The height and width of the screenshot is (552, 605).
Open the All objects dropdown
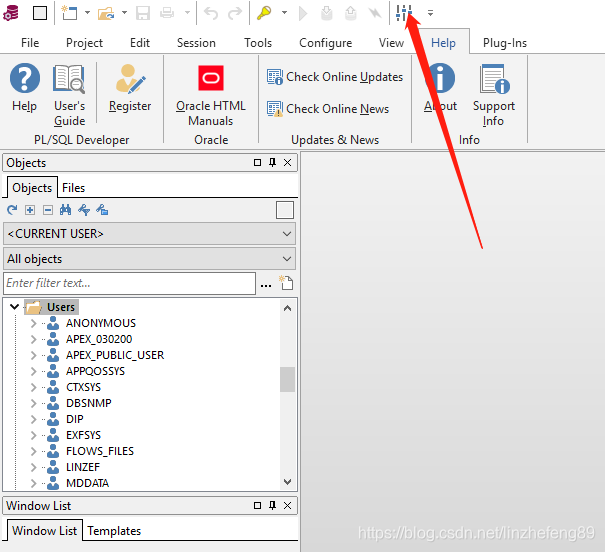(x=149, y=259)
